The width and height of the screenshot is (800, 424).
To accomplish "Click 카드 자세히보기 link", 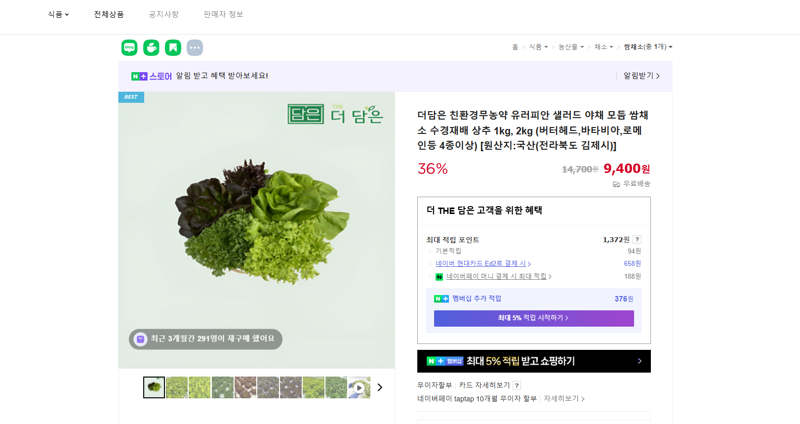I will tap(484, 385).
